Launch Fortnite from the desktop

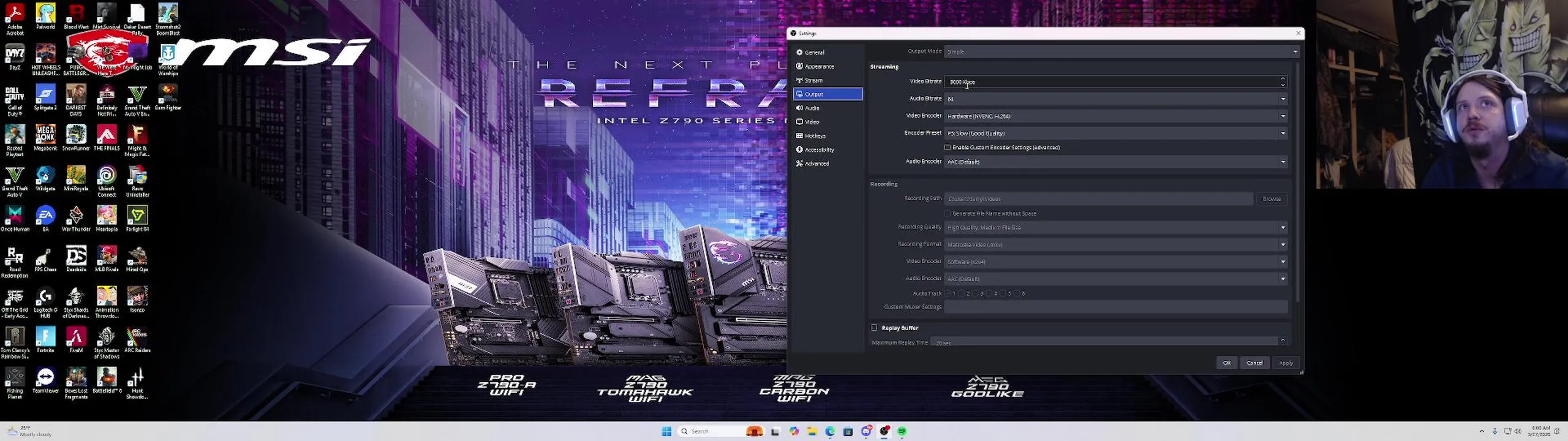pyautogui.click(x=45, y=340)
